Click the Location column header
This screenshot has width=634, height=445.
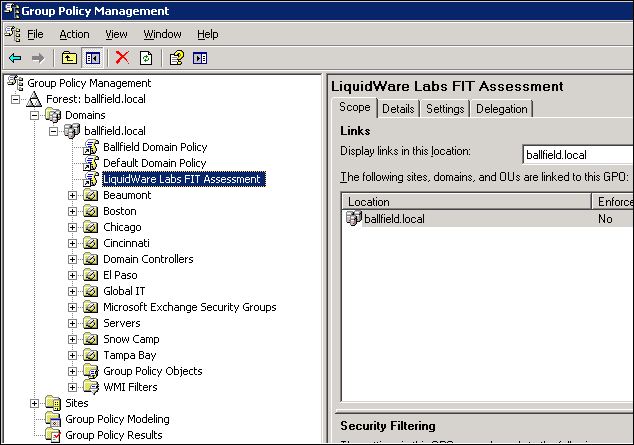466,201
